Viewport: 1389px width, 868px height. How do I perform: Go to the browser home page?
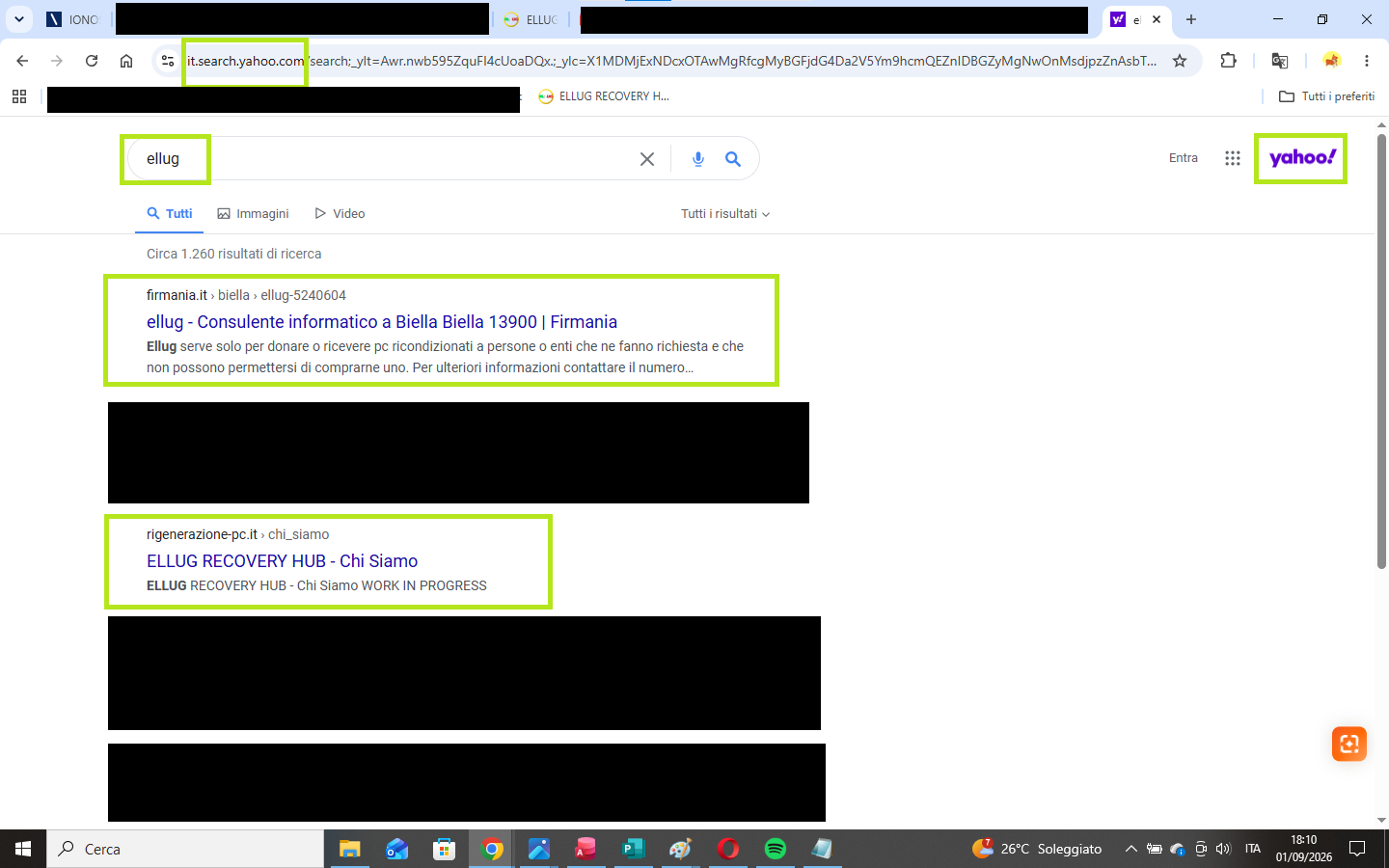(x=126, y=61)
